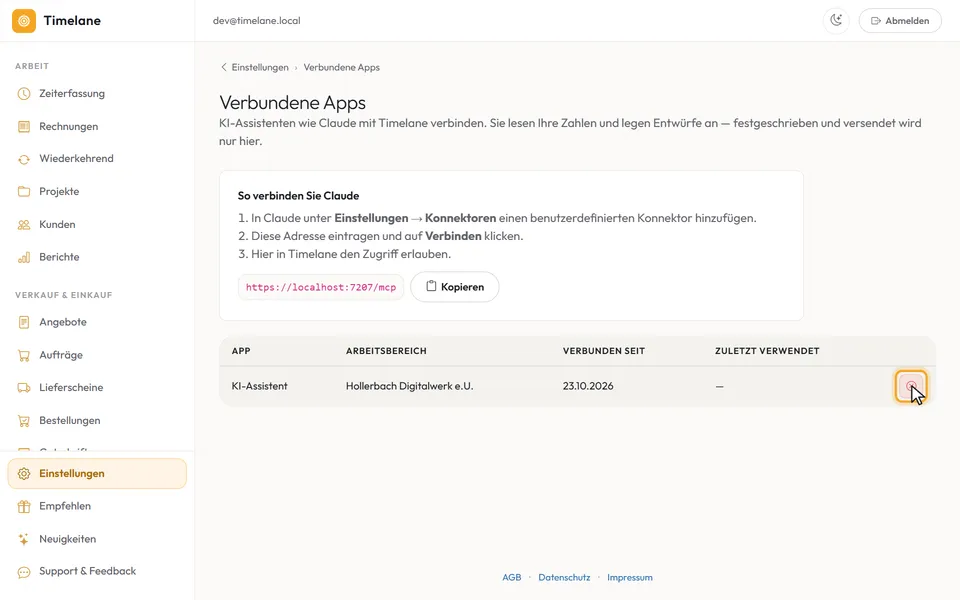
Task: Open Rechnungen invoice icon in sidebar
Action: [x=24, y=127]
